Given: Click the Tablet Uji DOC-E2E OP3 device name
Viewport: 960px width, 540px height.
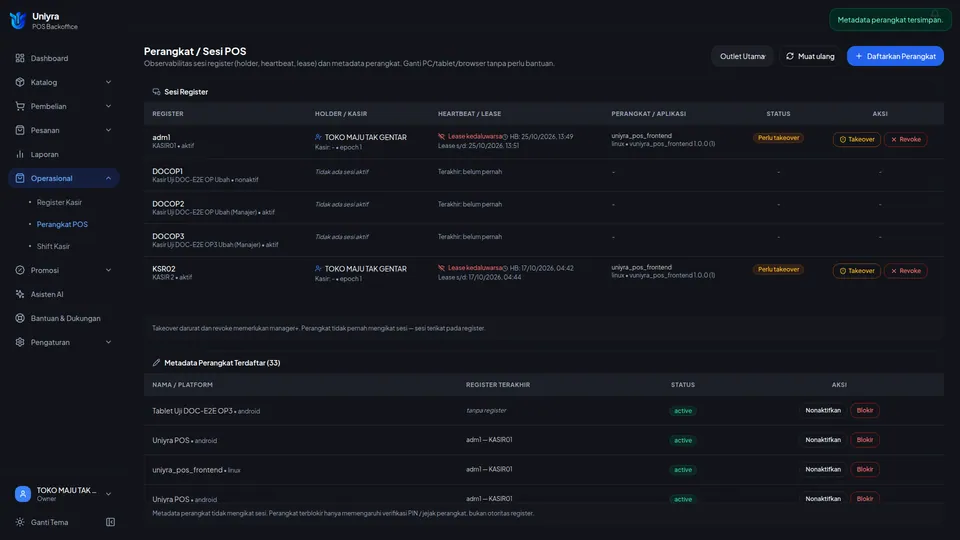Looking at the screenshot, I should (x=192, y=411).
